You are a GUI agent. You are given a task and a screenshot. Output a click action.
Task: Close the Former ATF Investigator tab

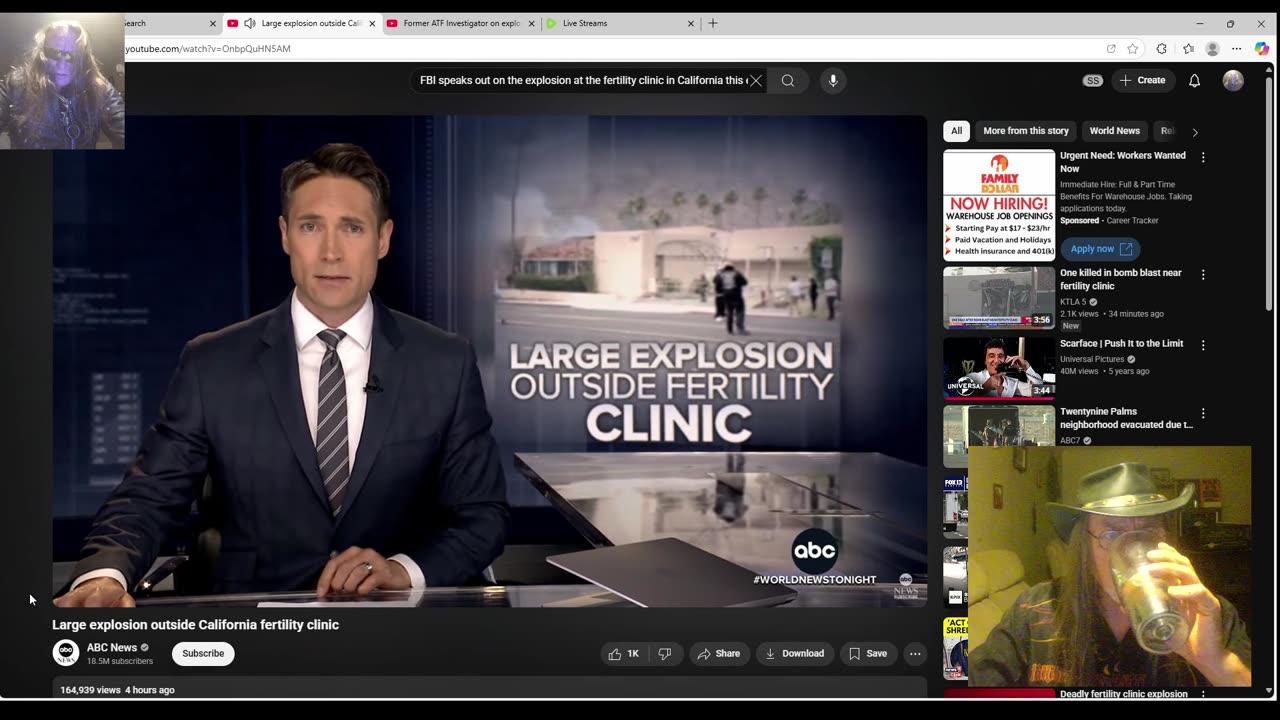531,23
